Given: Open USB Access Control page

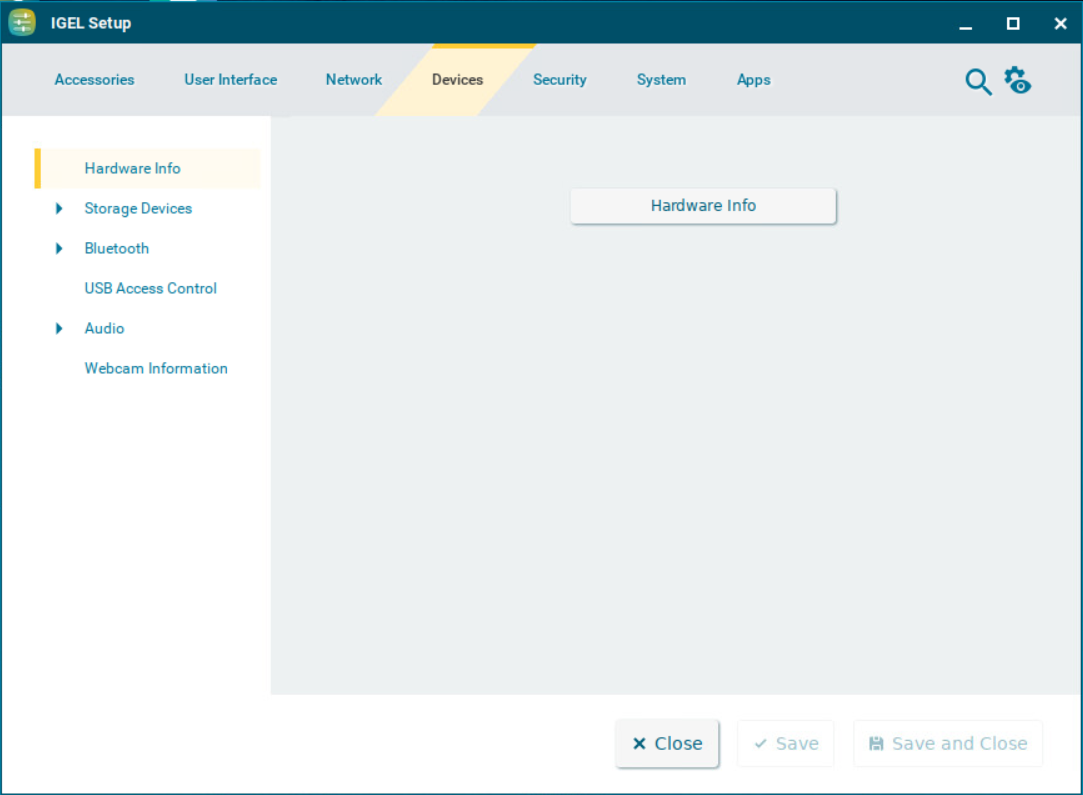Looking at the screenshot, I should tap(150, 289).
